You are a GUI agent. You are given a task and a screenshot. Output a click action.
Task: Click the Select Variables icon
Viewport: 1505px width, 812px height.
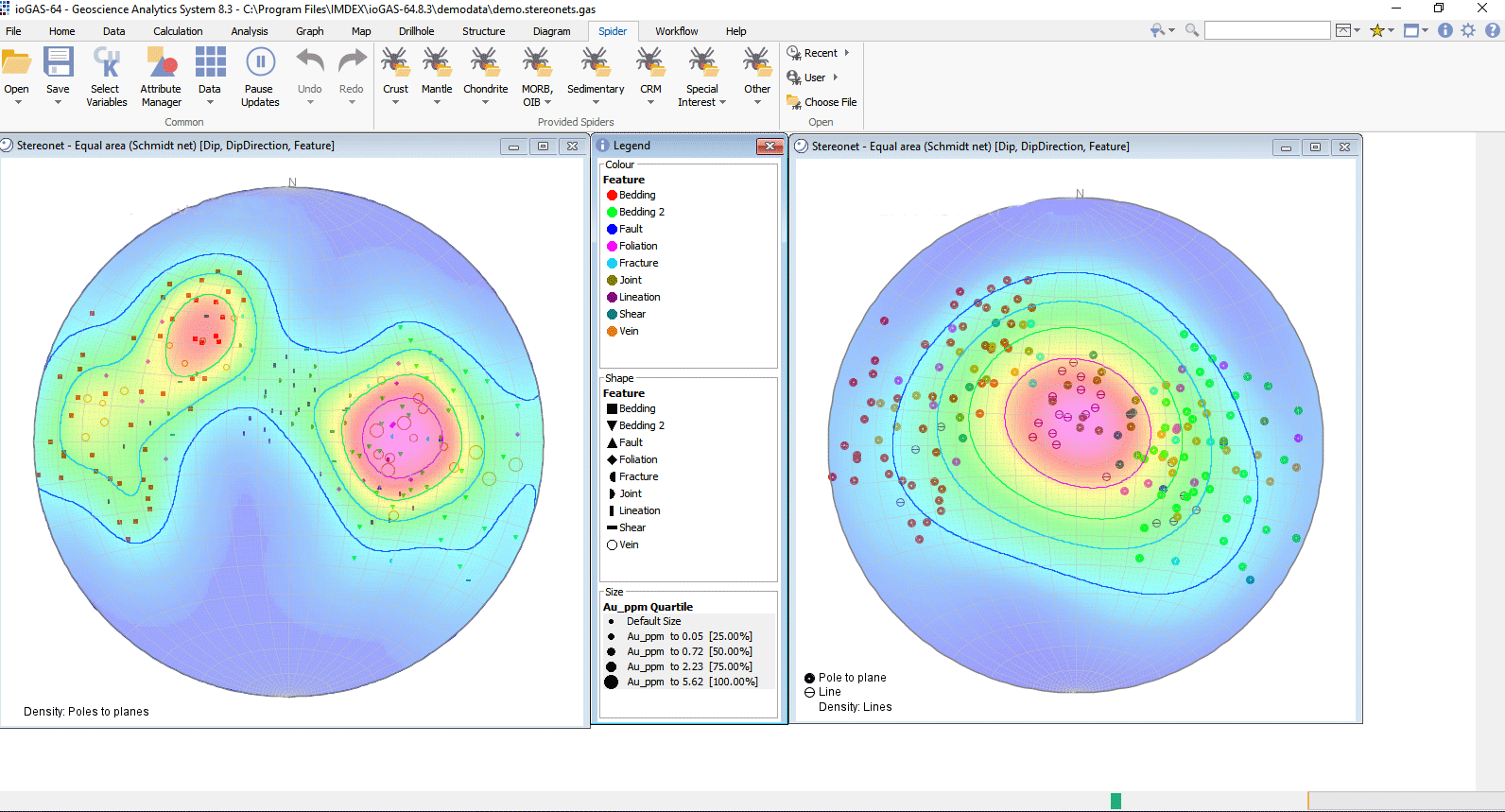106,63
